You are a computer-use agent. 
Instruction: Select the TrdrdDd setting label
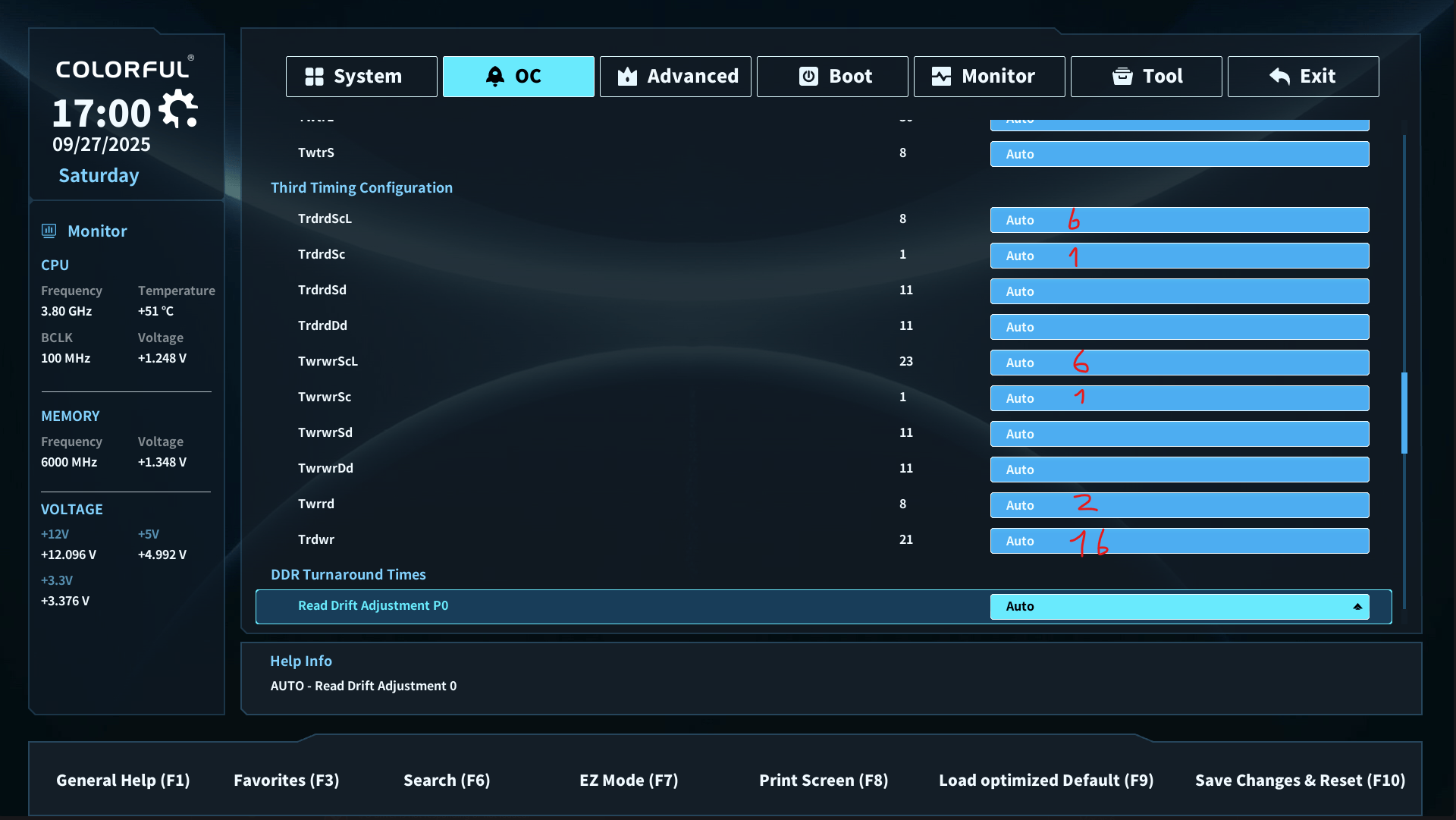(322, 325)
